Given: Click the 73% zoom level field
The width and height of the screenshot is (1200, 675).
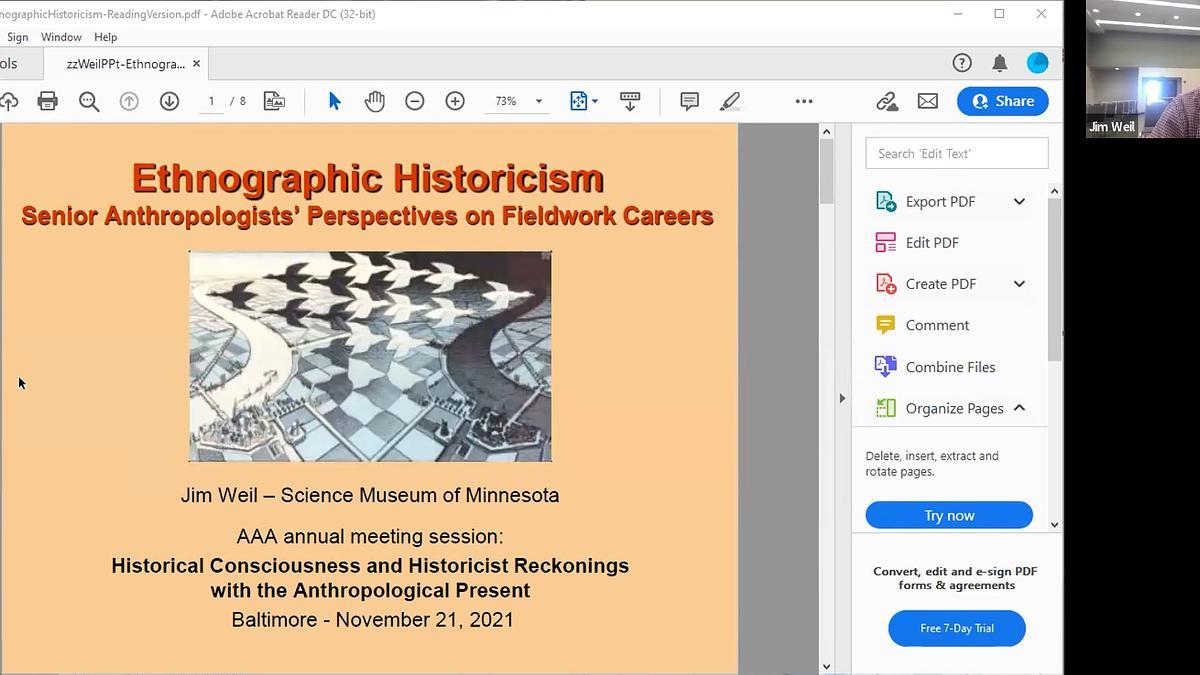Looking at the screenshot, I should pos(506,101).
